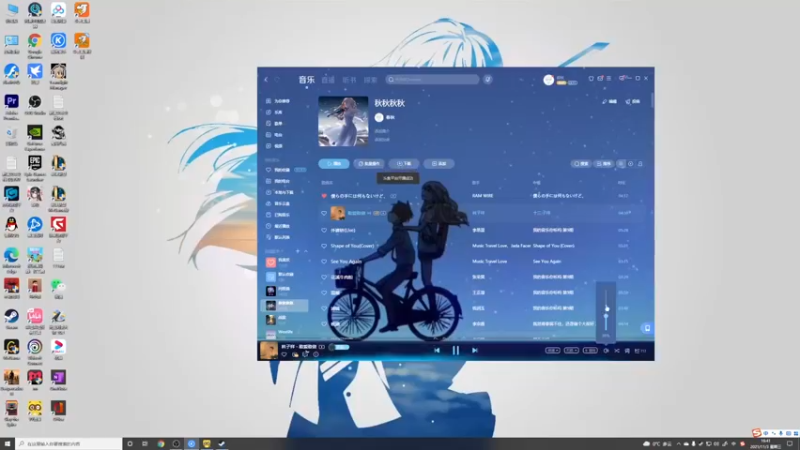800x450 pixels.
Task: Open the now playing album thumbnail
Action: (x=269, y=351)
